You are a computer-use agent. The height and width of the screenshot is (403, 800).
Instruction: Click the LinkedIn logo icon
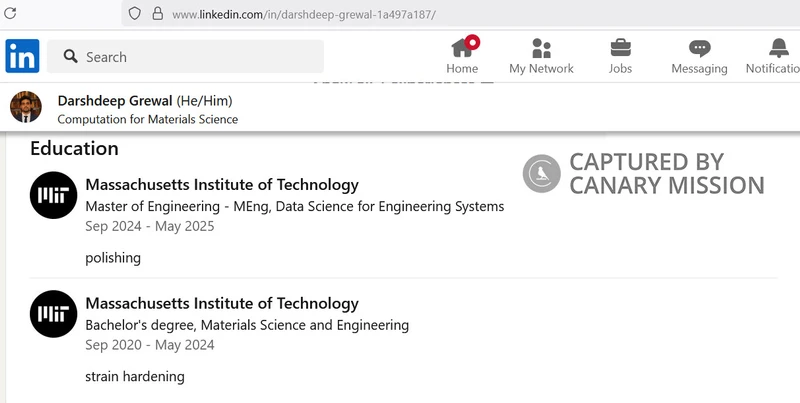click(22, 56)
